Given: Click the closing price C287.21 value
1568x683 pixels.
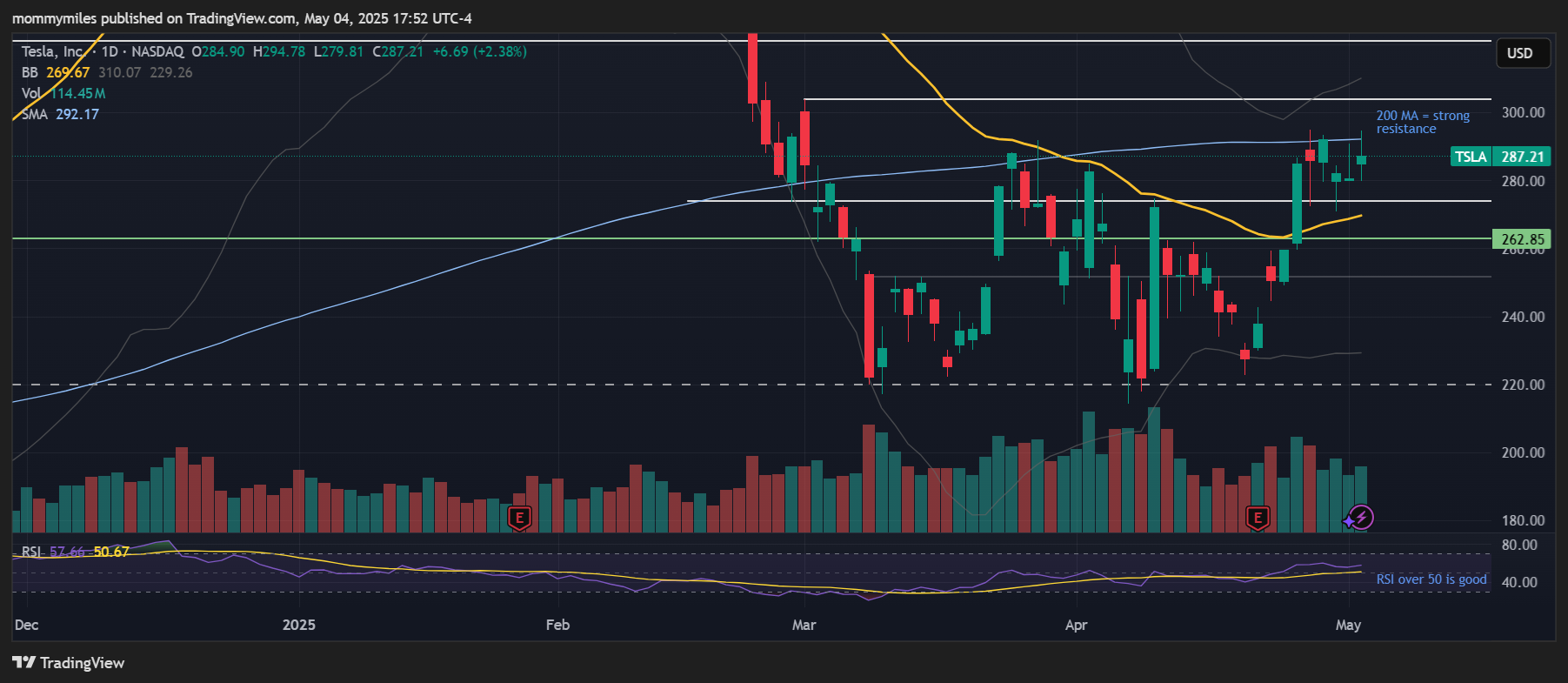Looking at the screenshot, I should coord(398,51).
